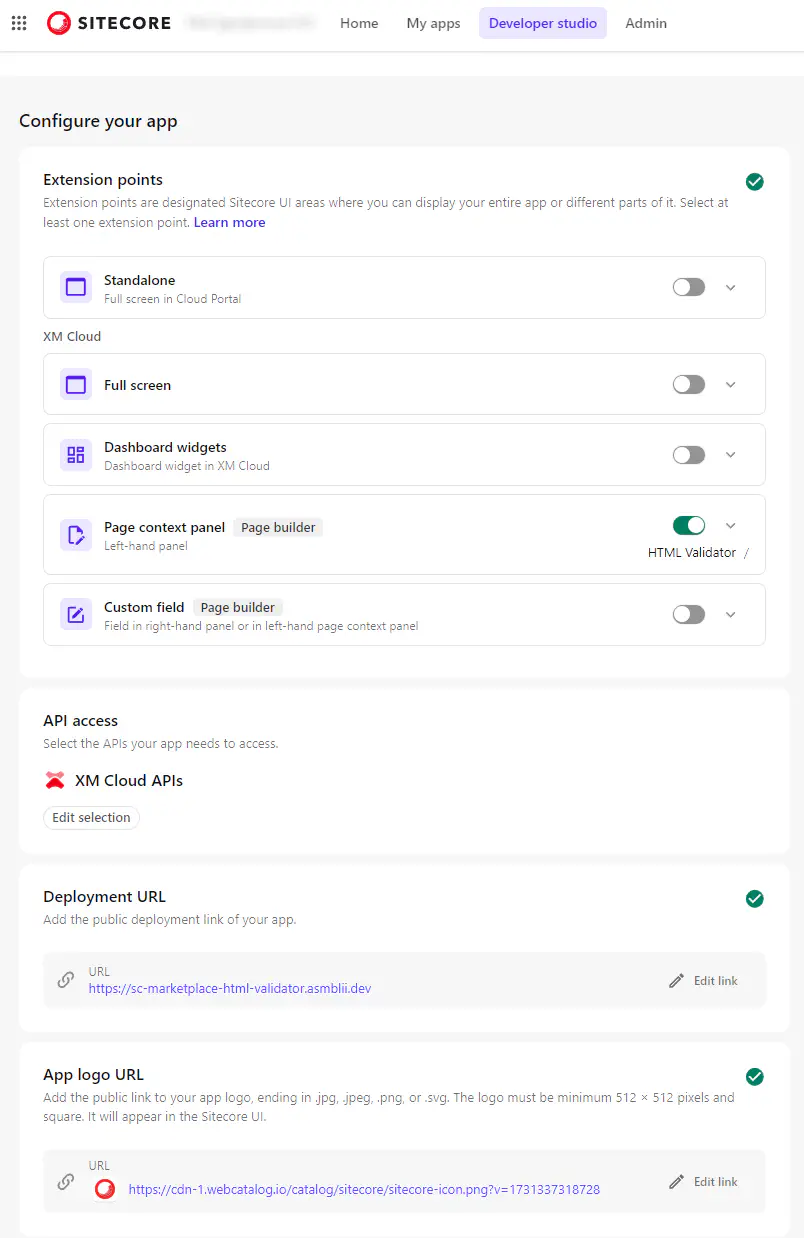Disable the Page context panel toggle
The image size is (804, 1238).
[x=689, y=526]
